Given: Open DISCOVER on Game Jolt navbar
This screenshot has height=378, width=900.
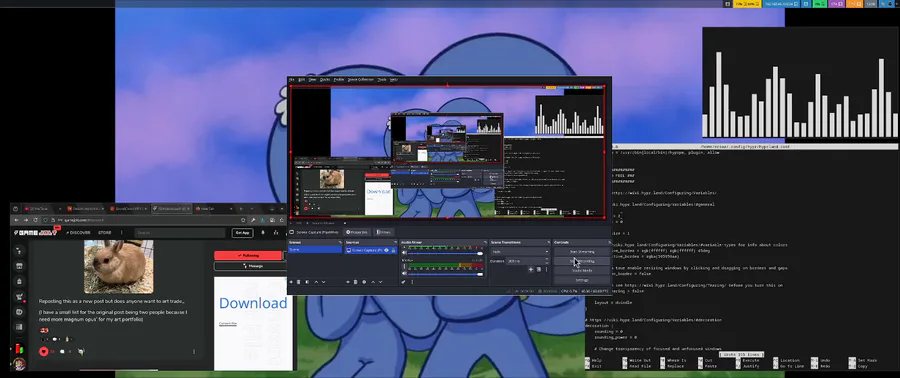Looking at the screenshot, I should coord(78,233).
